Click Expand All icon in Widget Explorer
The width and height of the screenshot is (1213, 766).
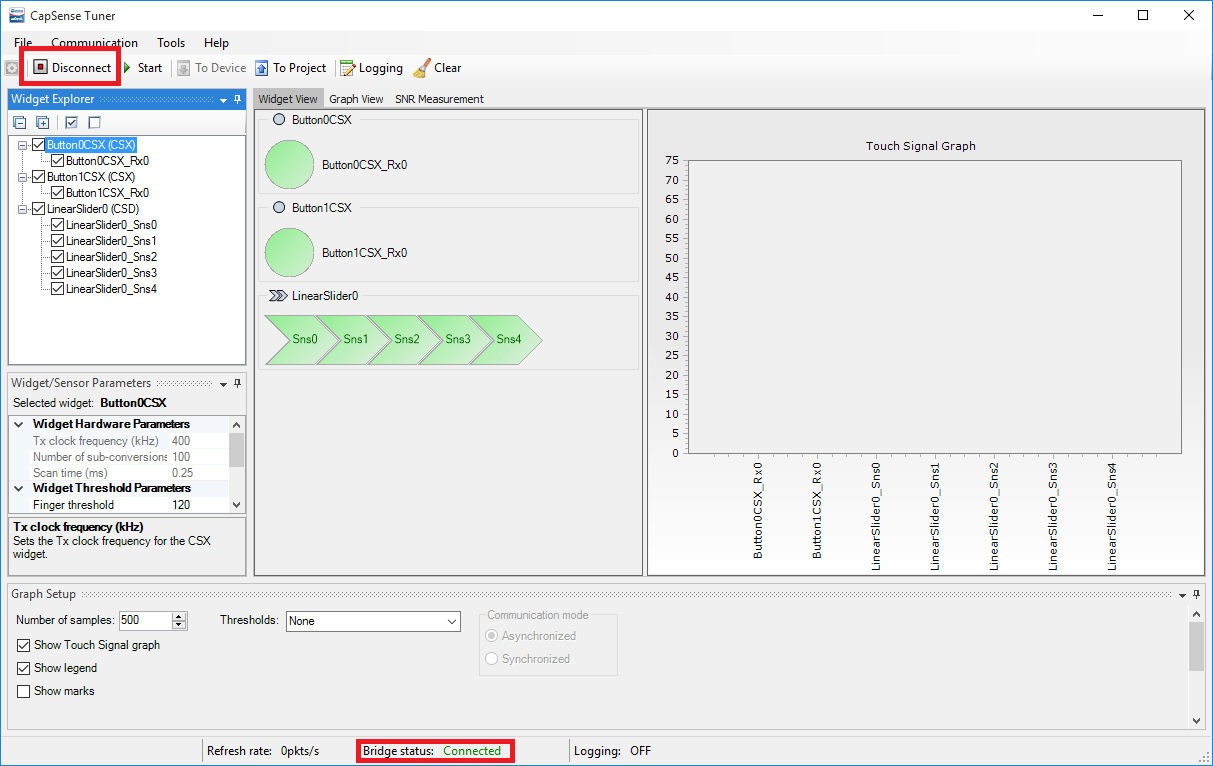click(43, 122)
